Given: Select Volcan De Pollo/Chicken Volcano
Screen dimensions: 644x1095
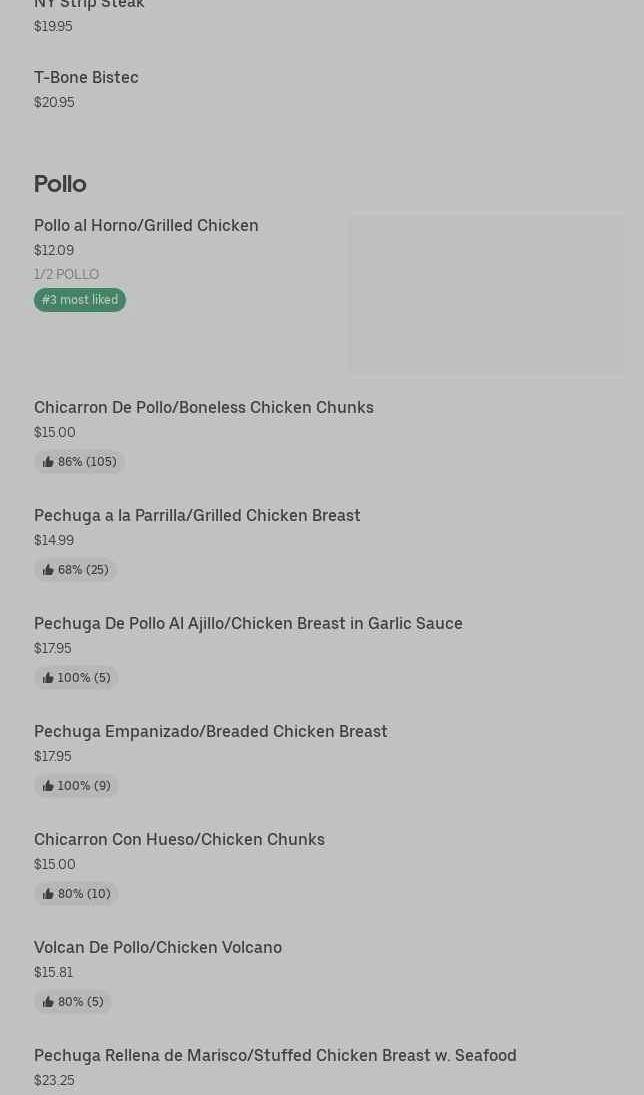Looking at the screenshot, I should pos(158,948).
